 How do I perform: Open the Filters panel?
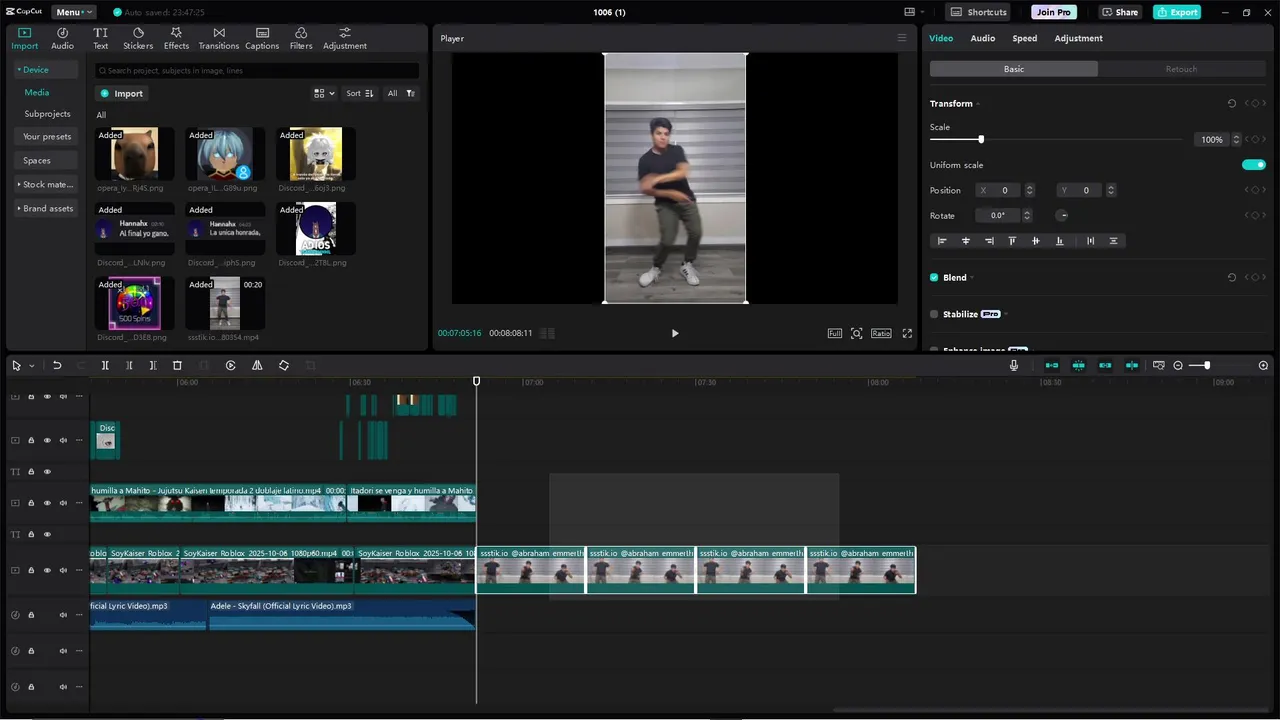pyautogui.click(x=301, y=38)
